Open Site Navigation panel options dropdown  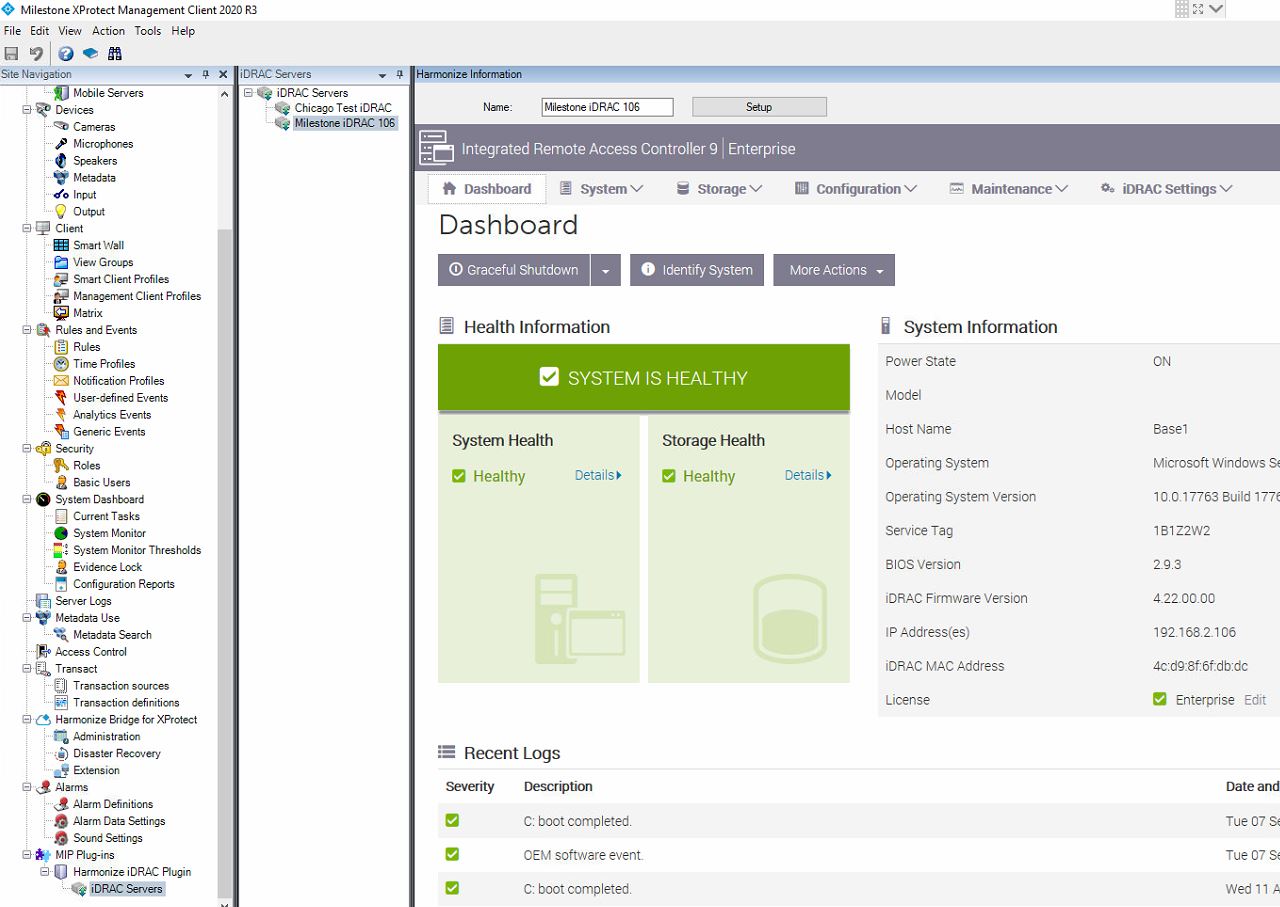(x=188, y=75)
